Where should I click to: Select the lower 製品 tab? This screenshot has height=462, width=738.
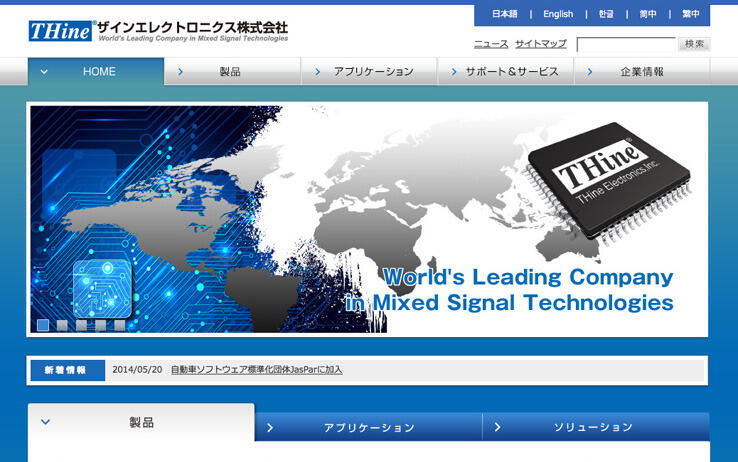[141, 422]
